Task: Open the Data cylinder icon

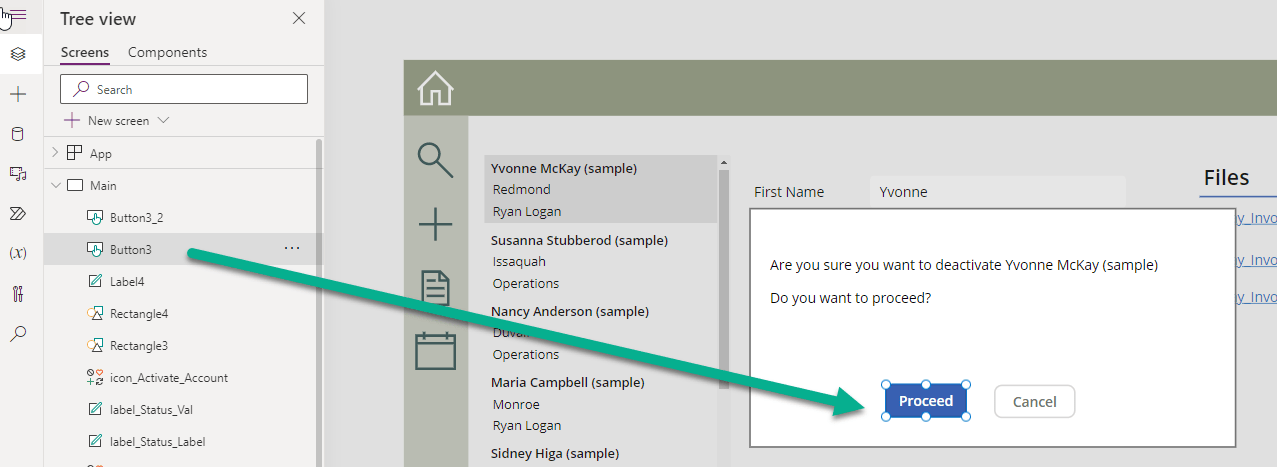Action: click(18, 134)
